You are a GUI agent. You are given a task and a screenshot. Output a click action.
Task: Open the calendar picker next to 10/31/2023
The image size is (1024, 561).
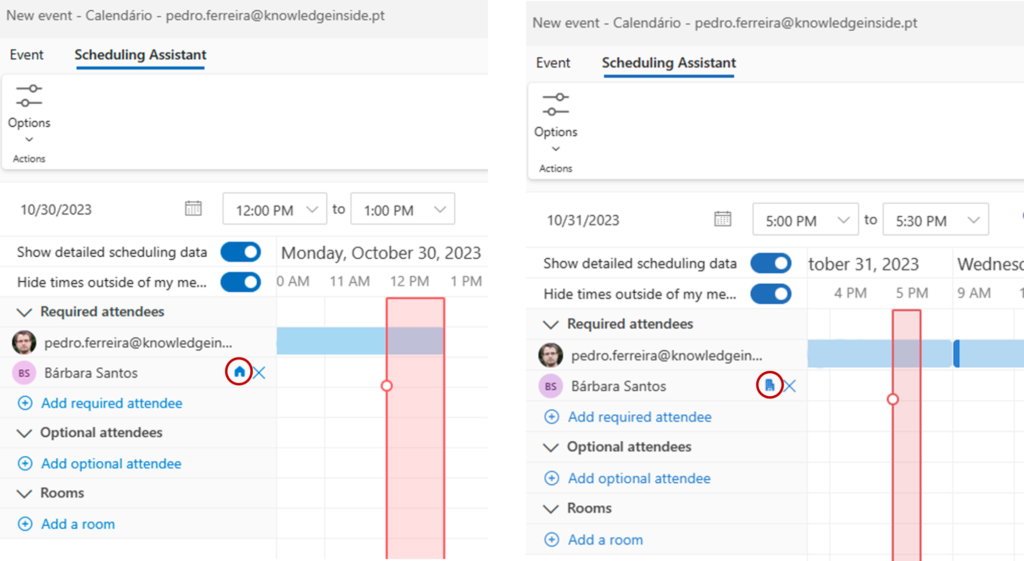click(721, 219)
